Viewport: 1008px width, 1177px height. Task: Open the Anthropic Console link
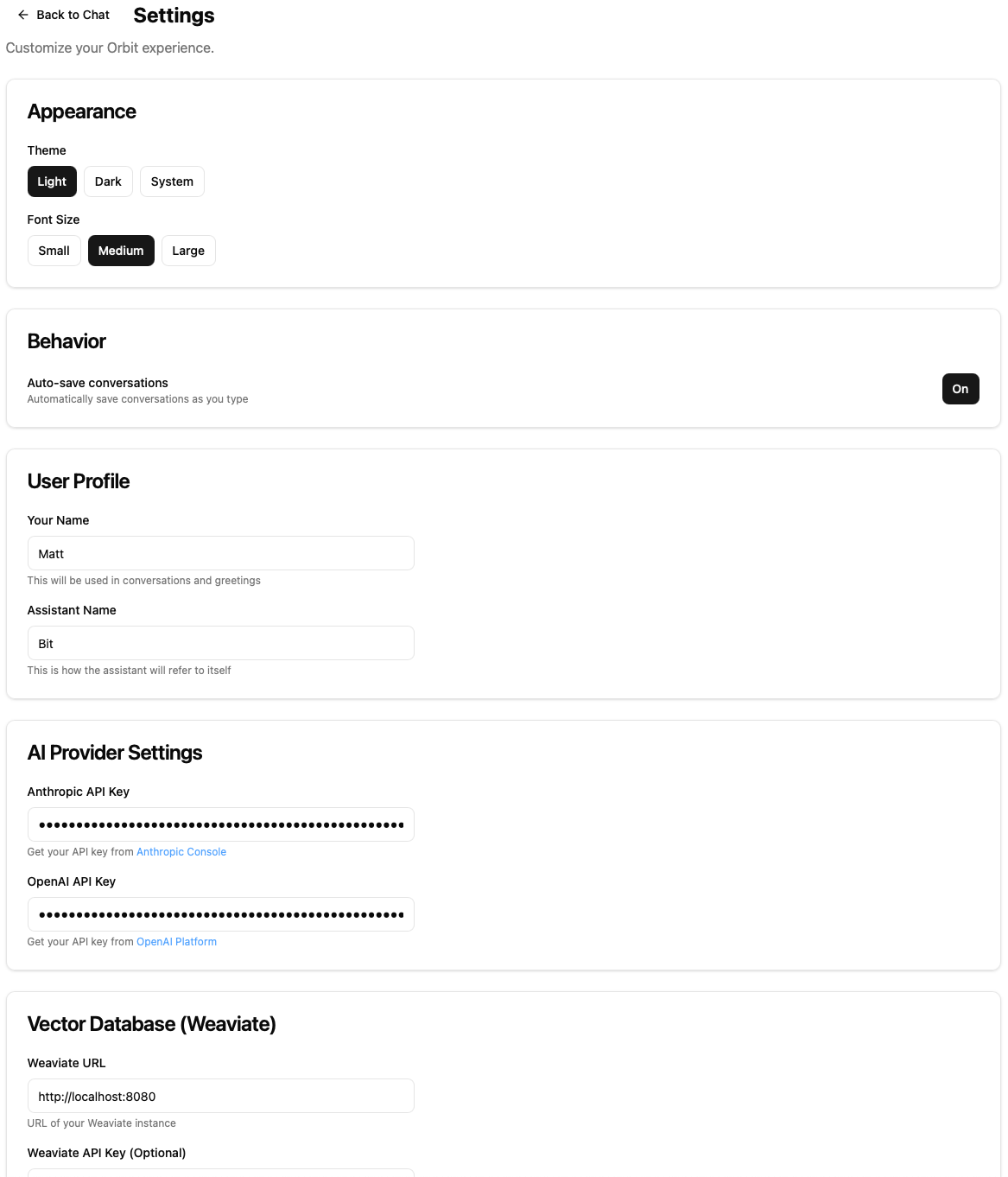point(181,852)
